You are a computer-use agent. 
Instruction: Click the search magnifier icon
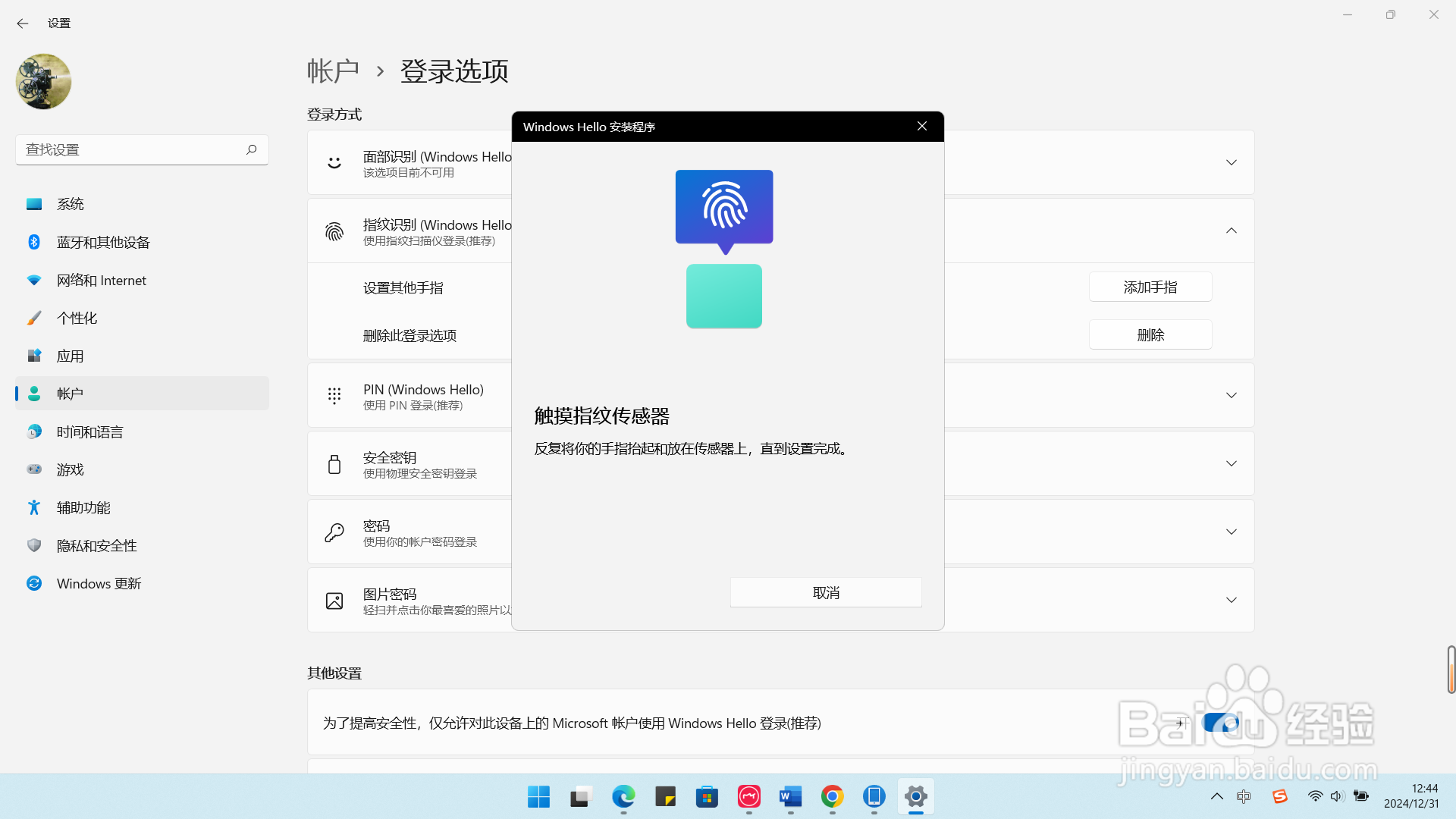pos(251,149)
